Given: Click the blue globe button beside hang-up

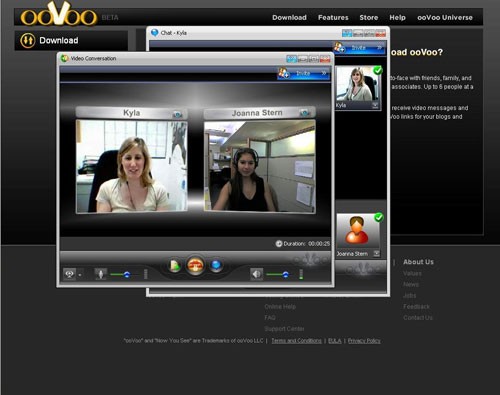Looking at the screenshot, I should tap(216, 265).
